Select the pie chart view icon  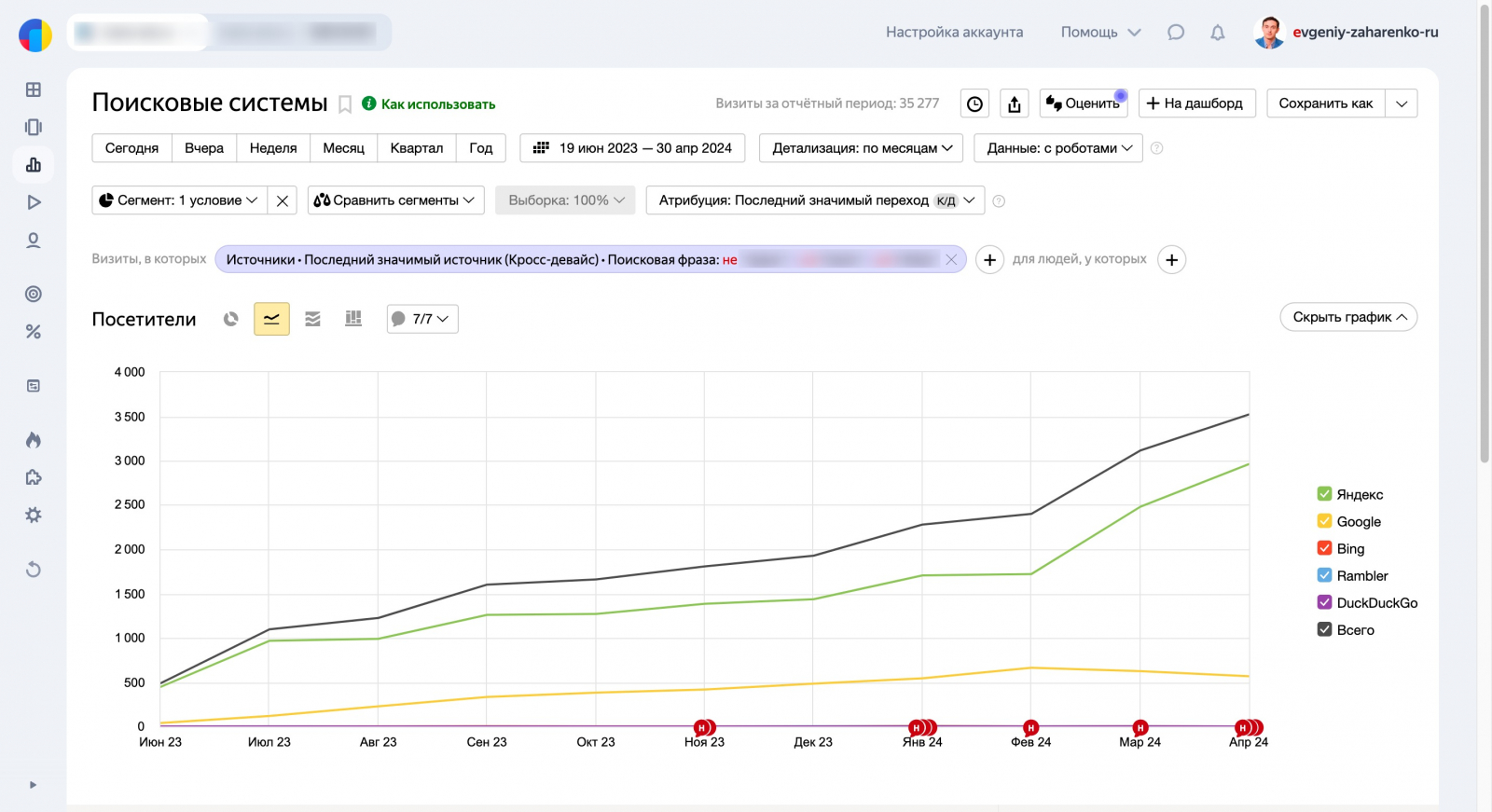(231, 319)
